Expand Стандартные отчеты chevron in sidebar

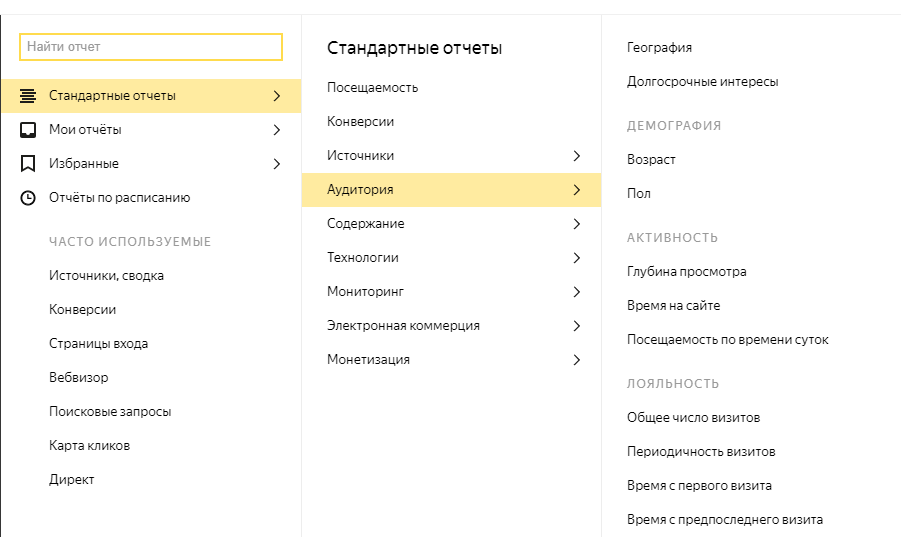pos(277,96)
